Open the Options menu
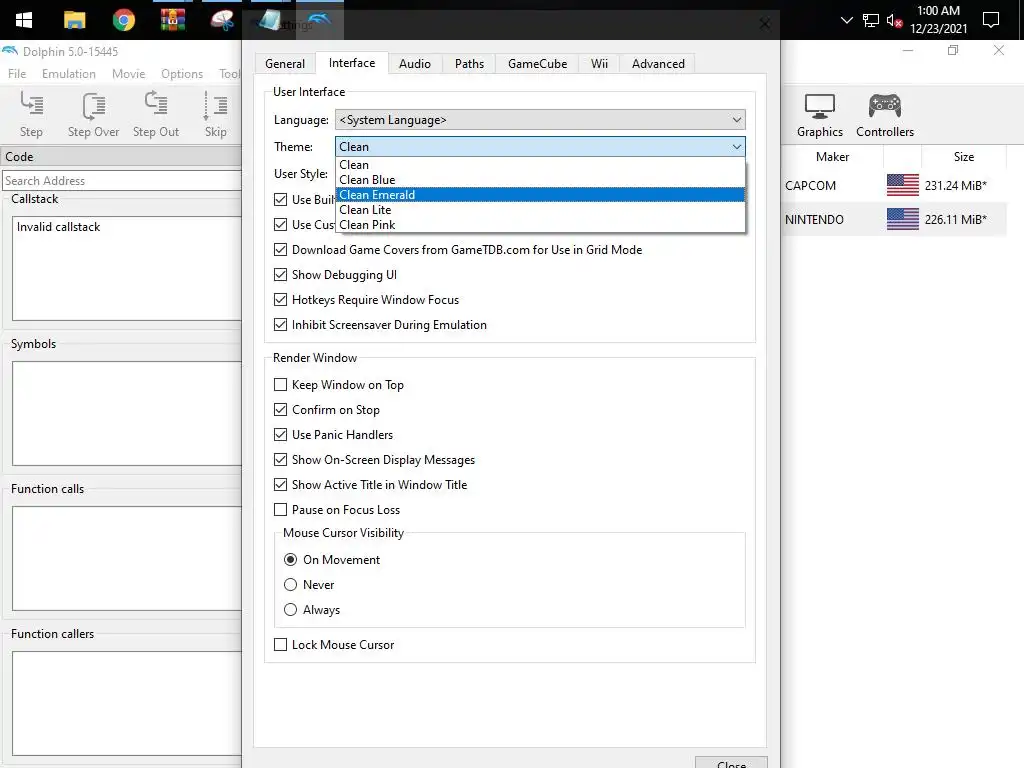Screen dimensions: 1024x768 pos(182,74)
